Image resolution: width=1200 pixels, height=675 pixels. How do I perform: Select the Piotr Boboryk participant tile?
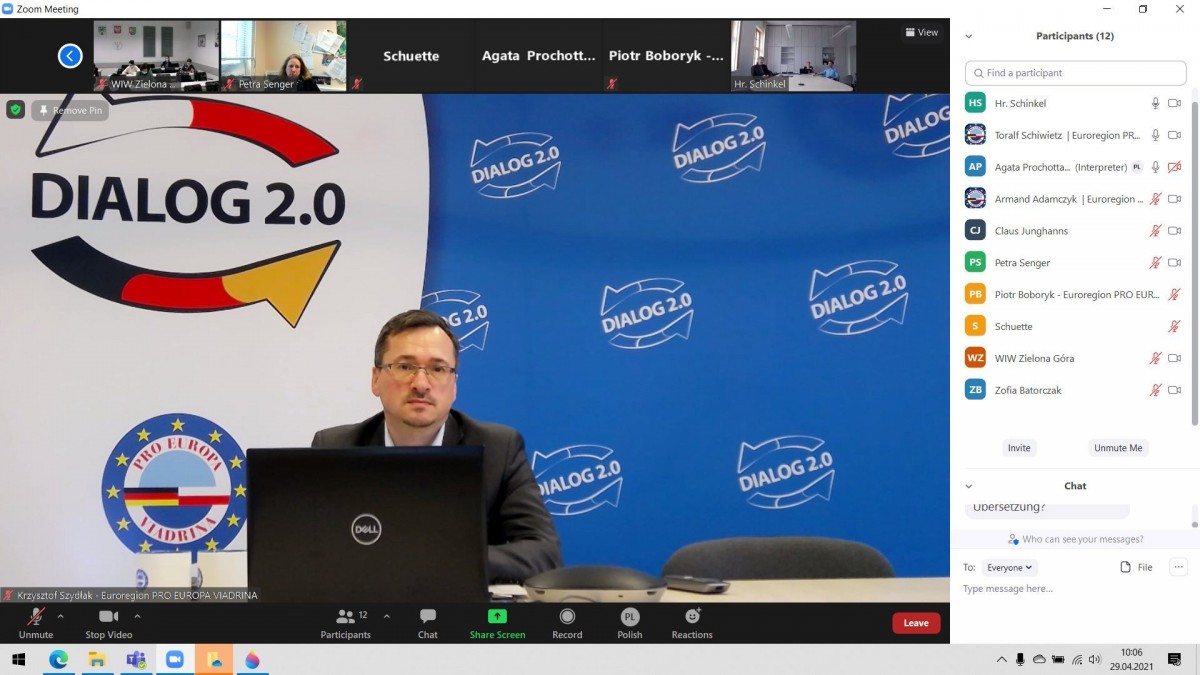click(x=666, y=56)
